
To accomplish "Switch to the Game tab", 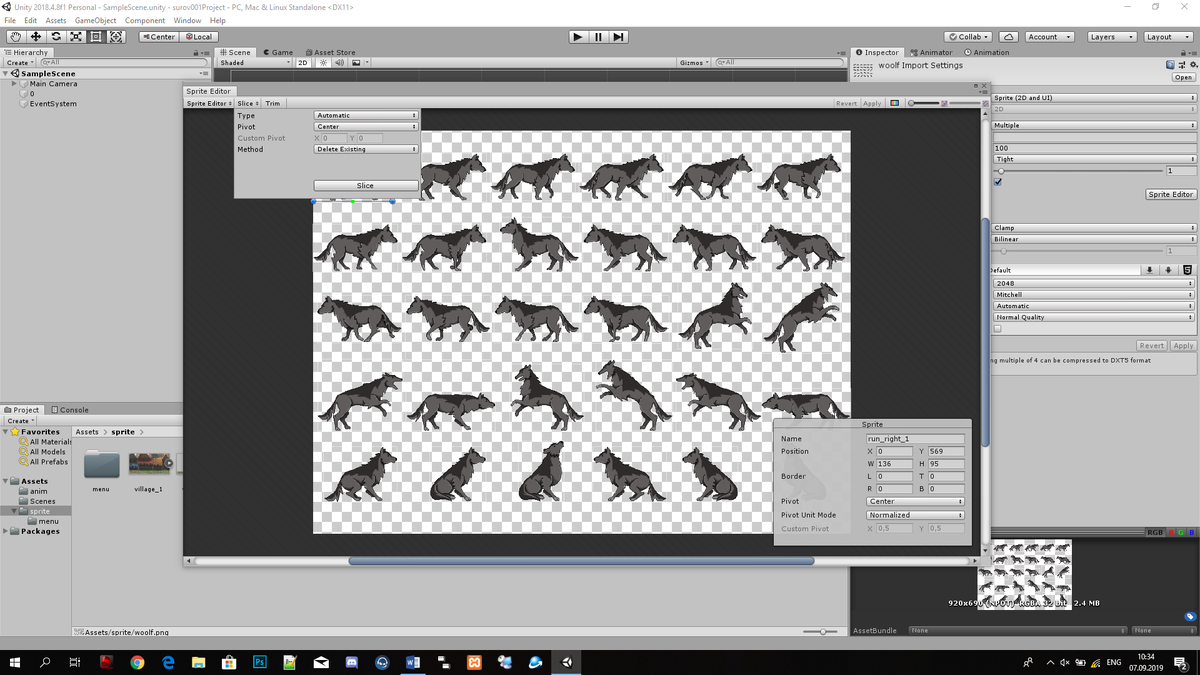I will pos(278,52).
